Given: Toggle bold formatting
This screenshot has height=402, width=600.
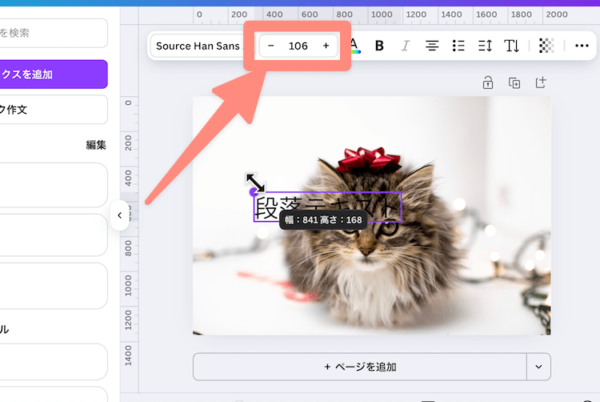Looking at the screenshot, I should click(379, 46).
